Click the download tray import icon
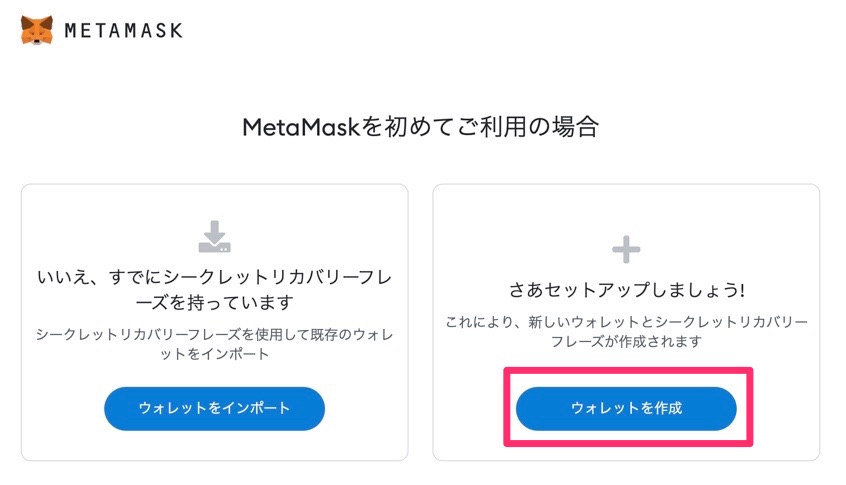Screen dimensions: 846x485 tap(215, 236)
